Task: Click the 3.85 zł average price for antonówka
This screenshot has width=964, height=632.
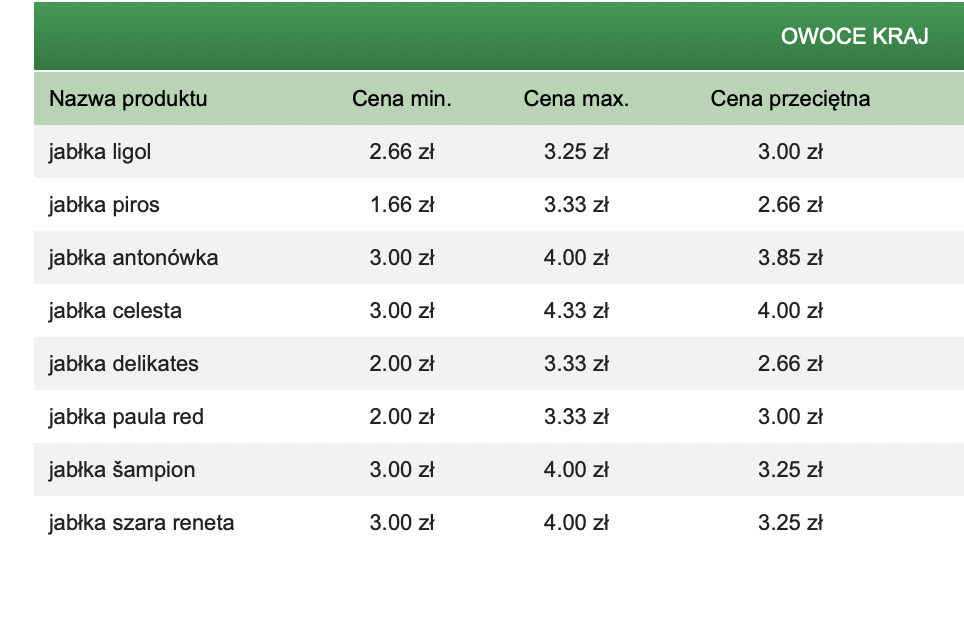Action: pyautogui.click(x=790, y=258)
